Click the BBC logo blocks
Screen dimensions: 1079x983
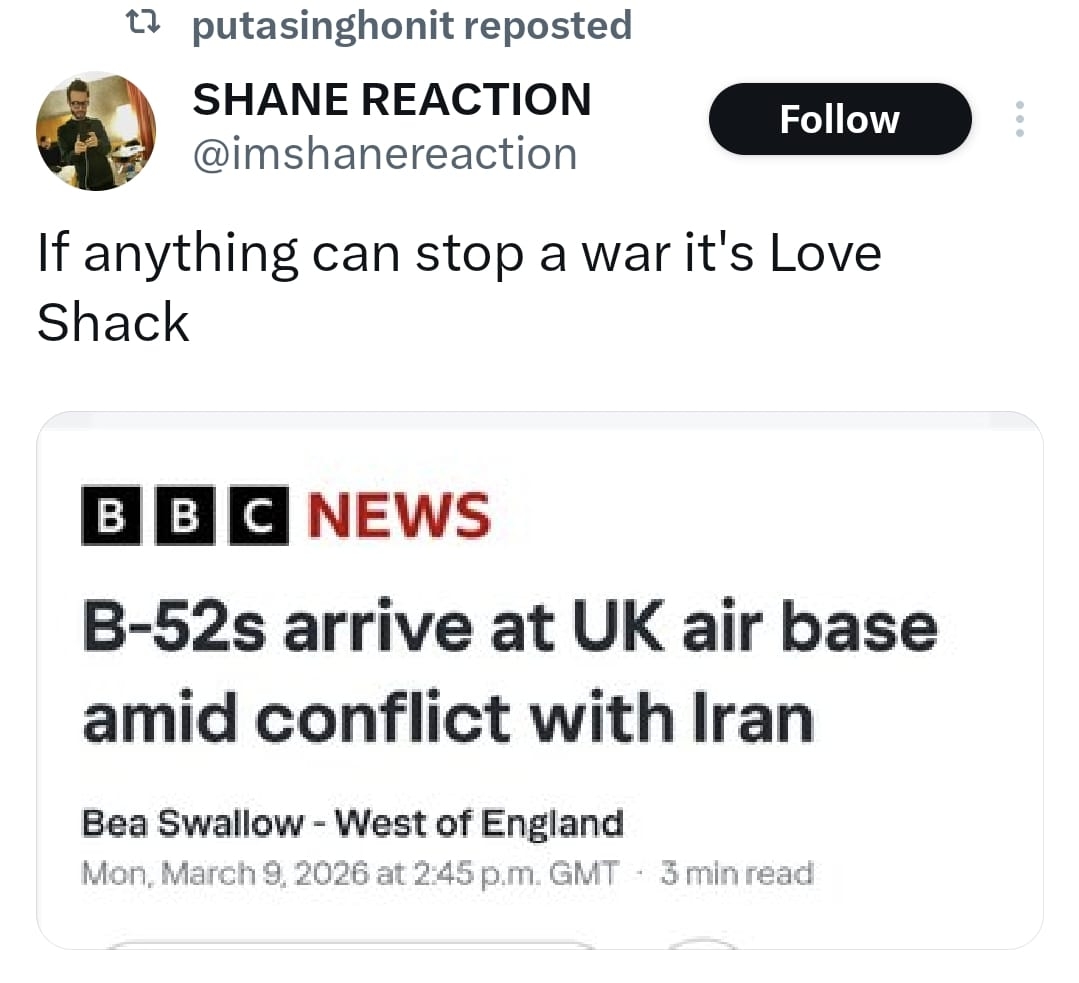click(185, 516)
